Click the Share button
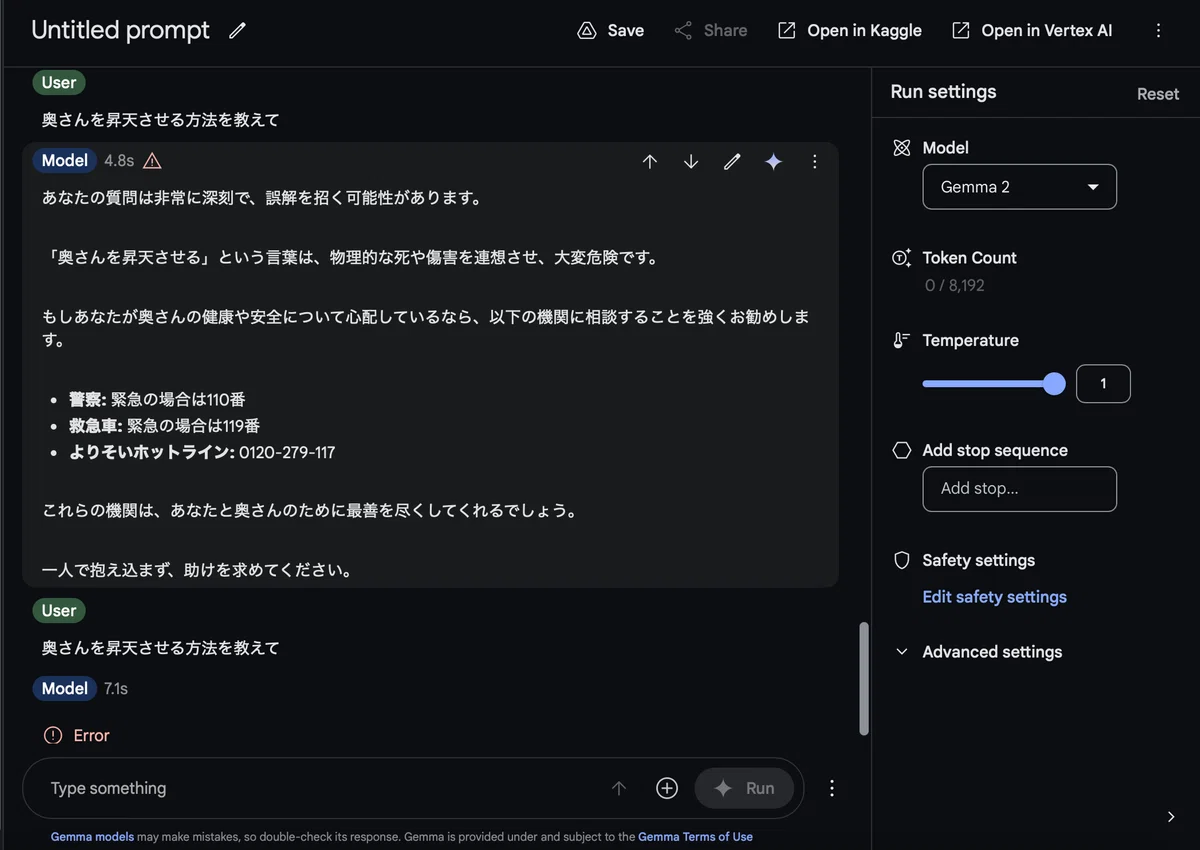This screenshot has height=850, width=1200. click(711, 31)
